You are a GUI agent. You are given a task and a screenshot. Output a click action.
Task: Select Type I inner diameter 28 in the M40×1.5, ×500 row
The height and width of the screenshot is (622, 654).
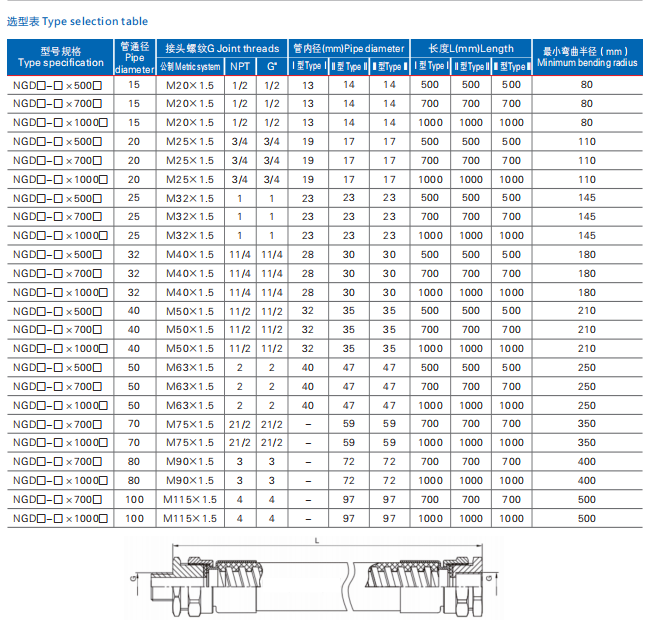[308, 254]
